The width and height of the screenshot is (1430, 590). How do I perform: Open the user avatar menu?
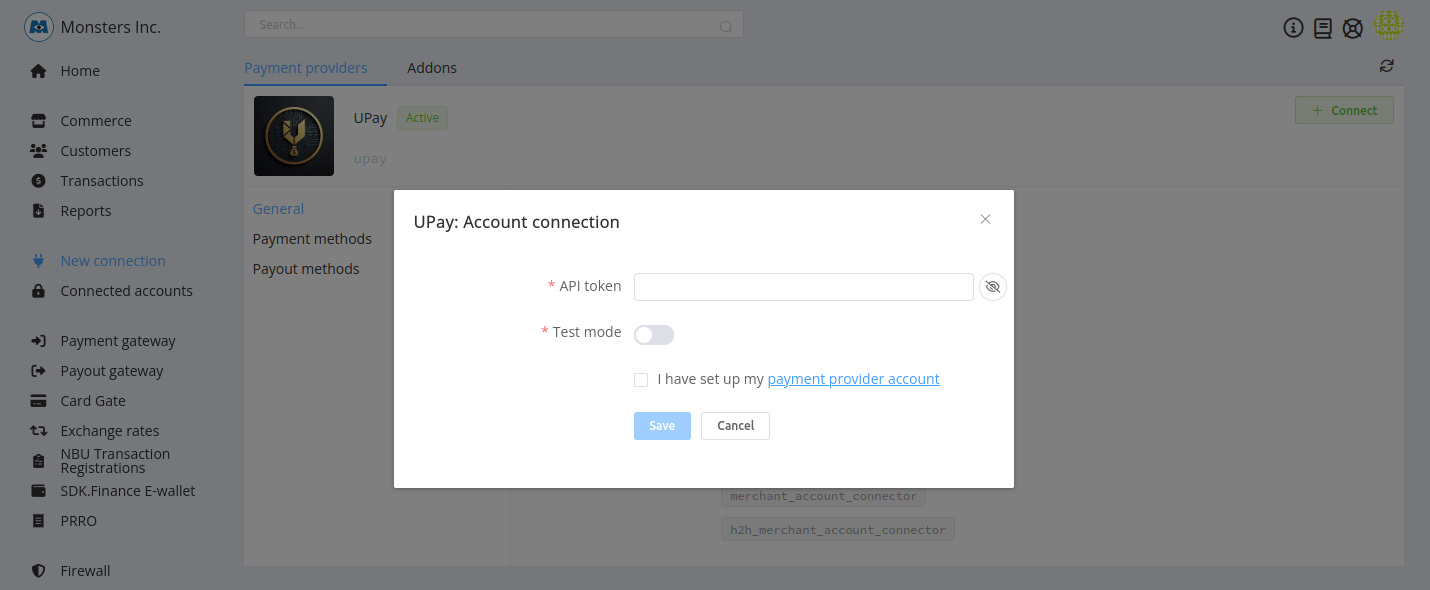tap(1388, 26)
